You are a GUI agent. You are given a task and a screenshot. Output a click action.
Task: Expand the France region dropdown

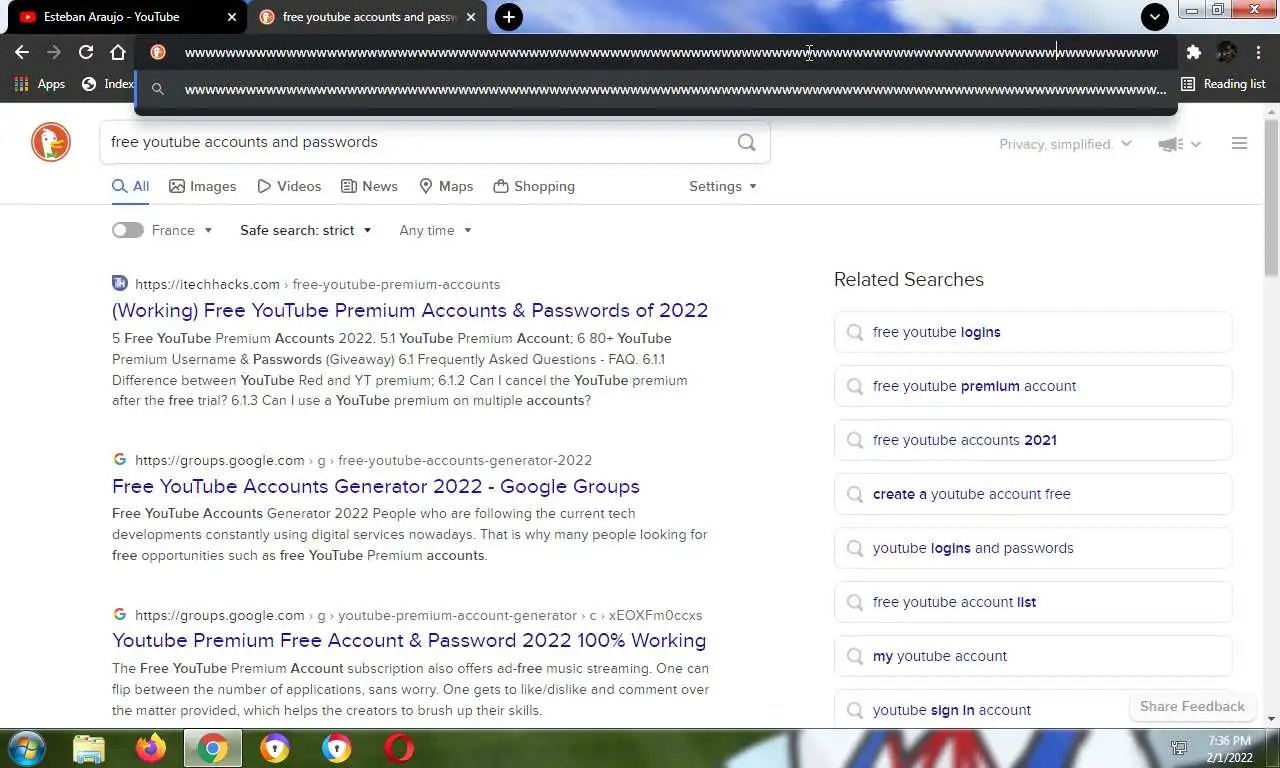[x=182, y=230]
